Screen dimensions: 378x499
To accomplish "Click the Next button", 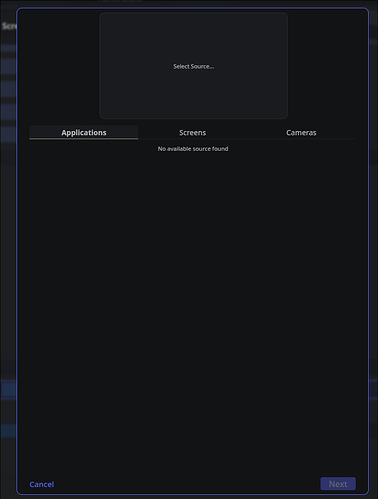I will click(x=338, y=484).
